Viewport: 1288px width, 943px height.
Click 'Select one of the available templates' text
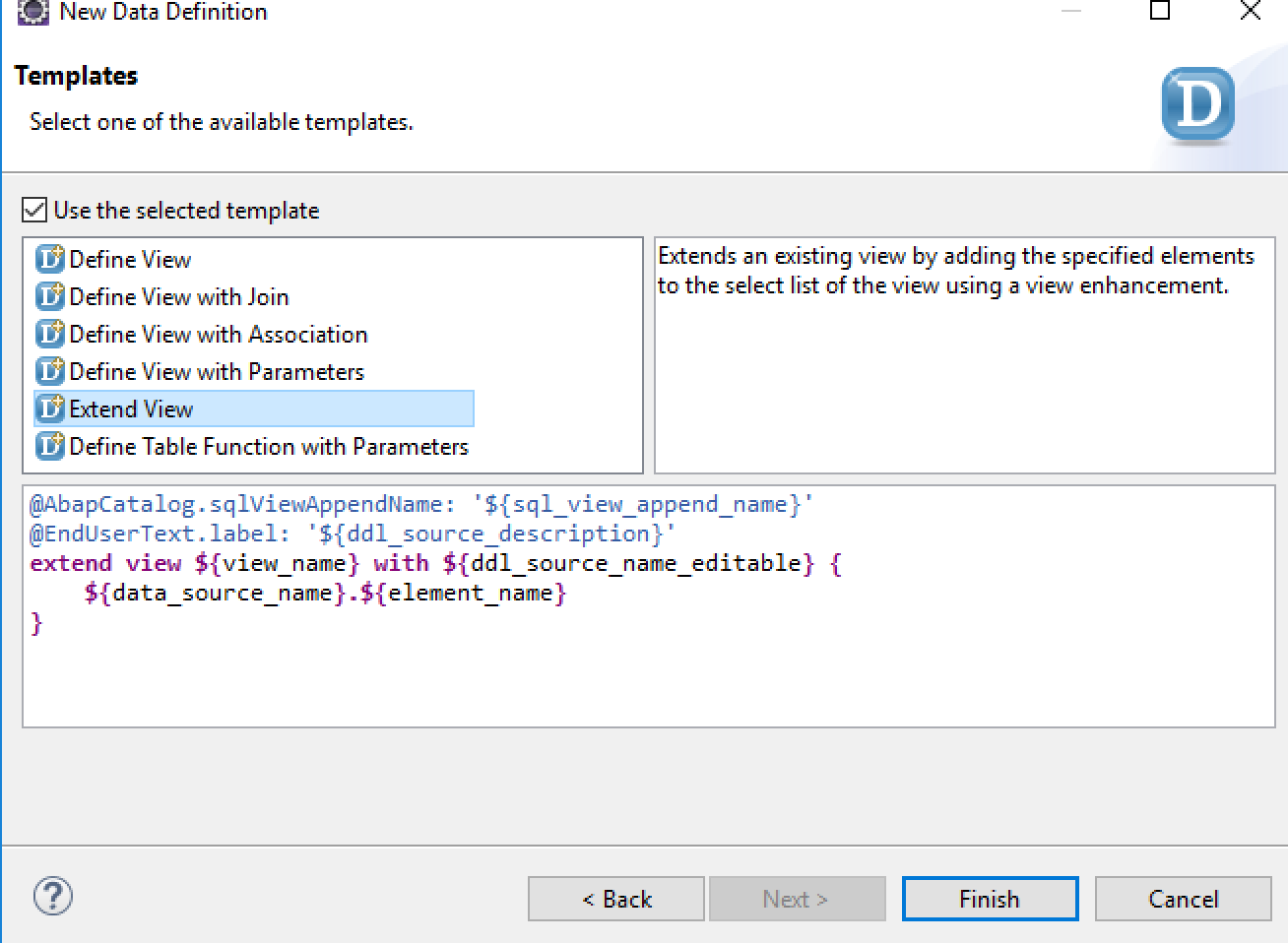(x=222, y=122)
